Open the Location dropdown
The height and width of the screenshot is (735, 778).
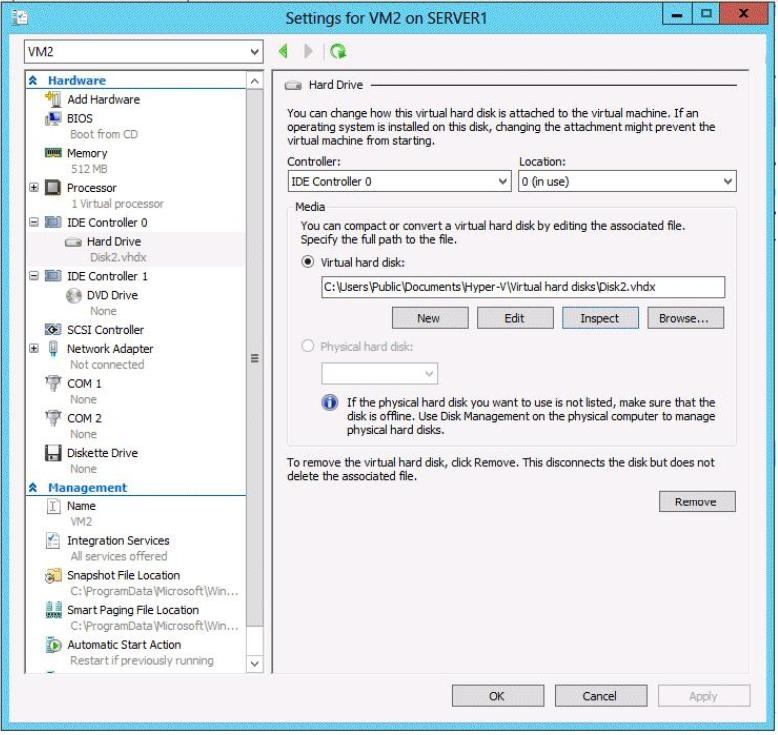click(x=627, y=182)
